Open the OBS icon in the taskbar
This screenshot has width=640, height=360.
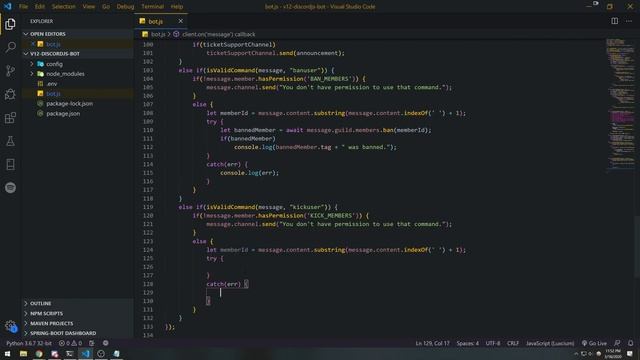point(101,354)
